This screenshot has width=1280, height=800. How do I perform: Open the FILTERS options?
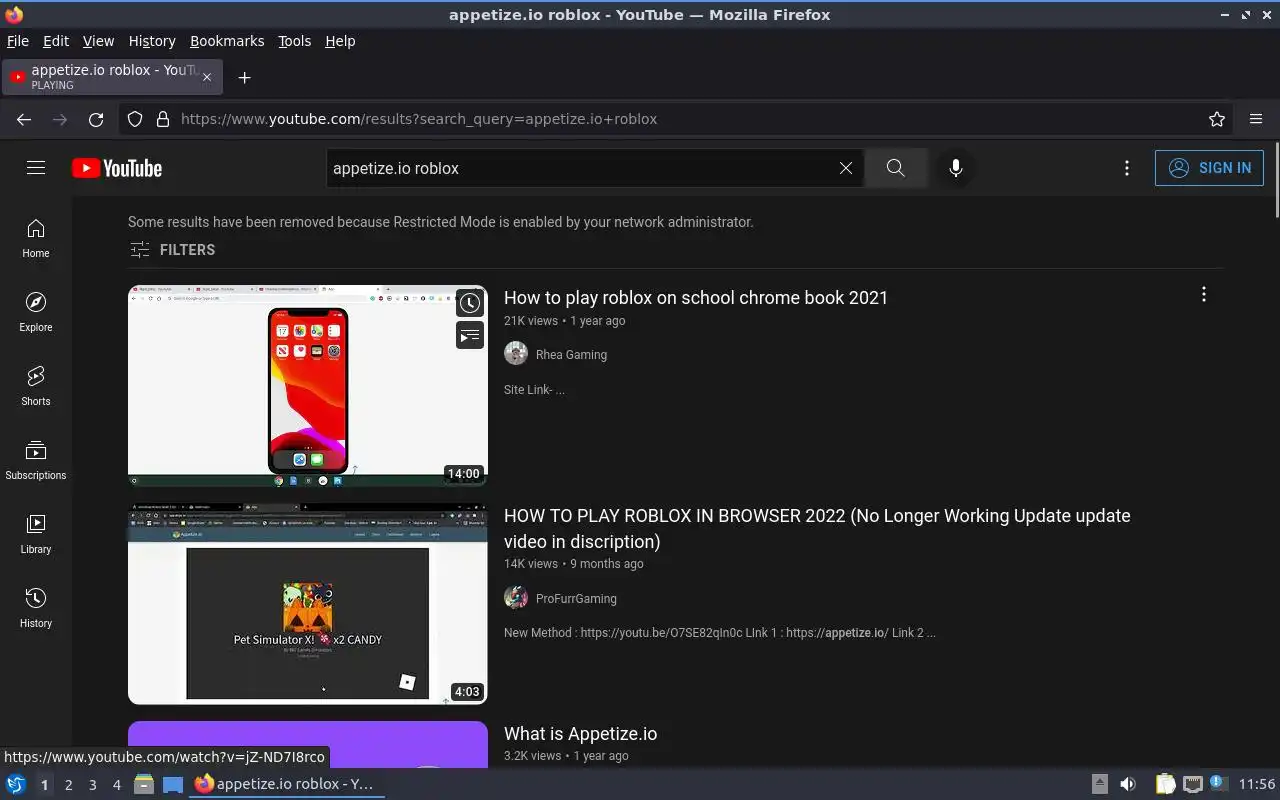(x=172, y=250)
